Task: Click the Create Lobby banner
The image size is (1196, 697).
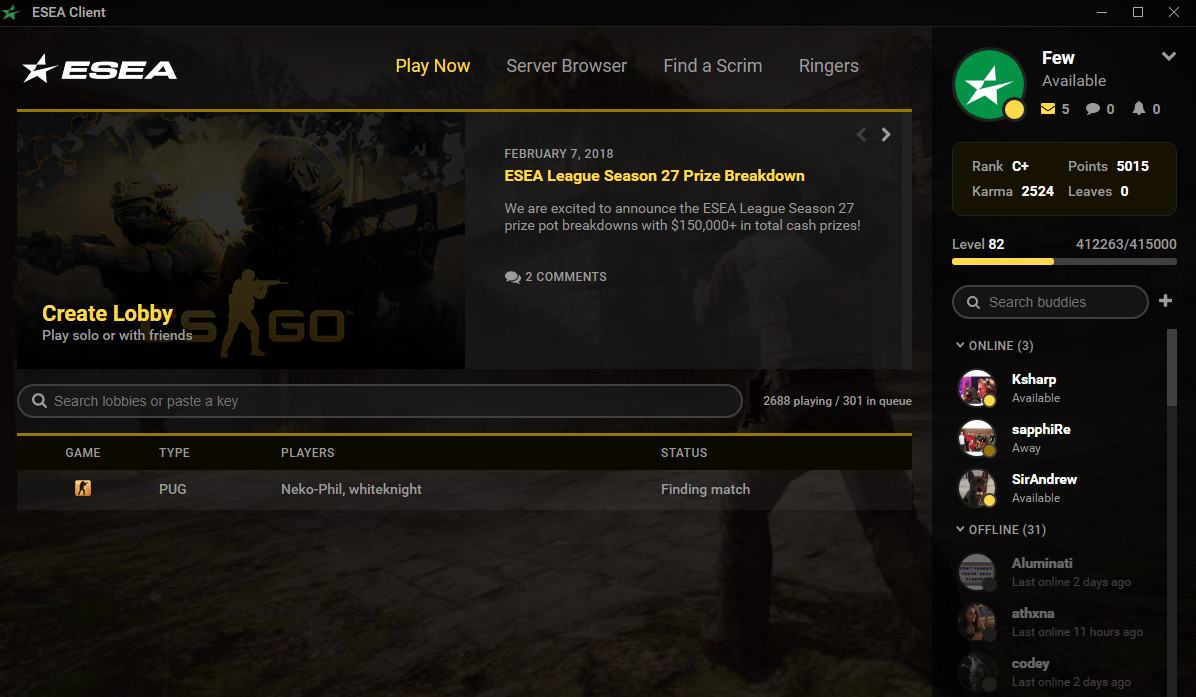Action: [x=241, y=241]
